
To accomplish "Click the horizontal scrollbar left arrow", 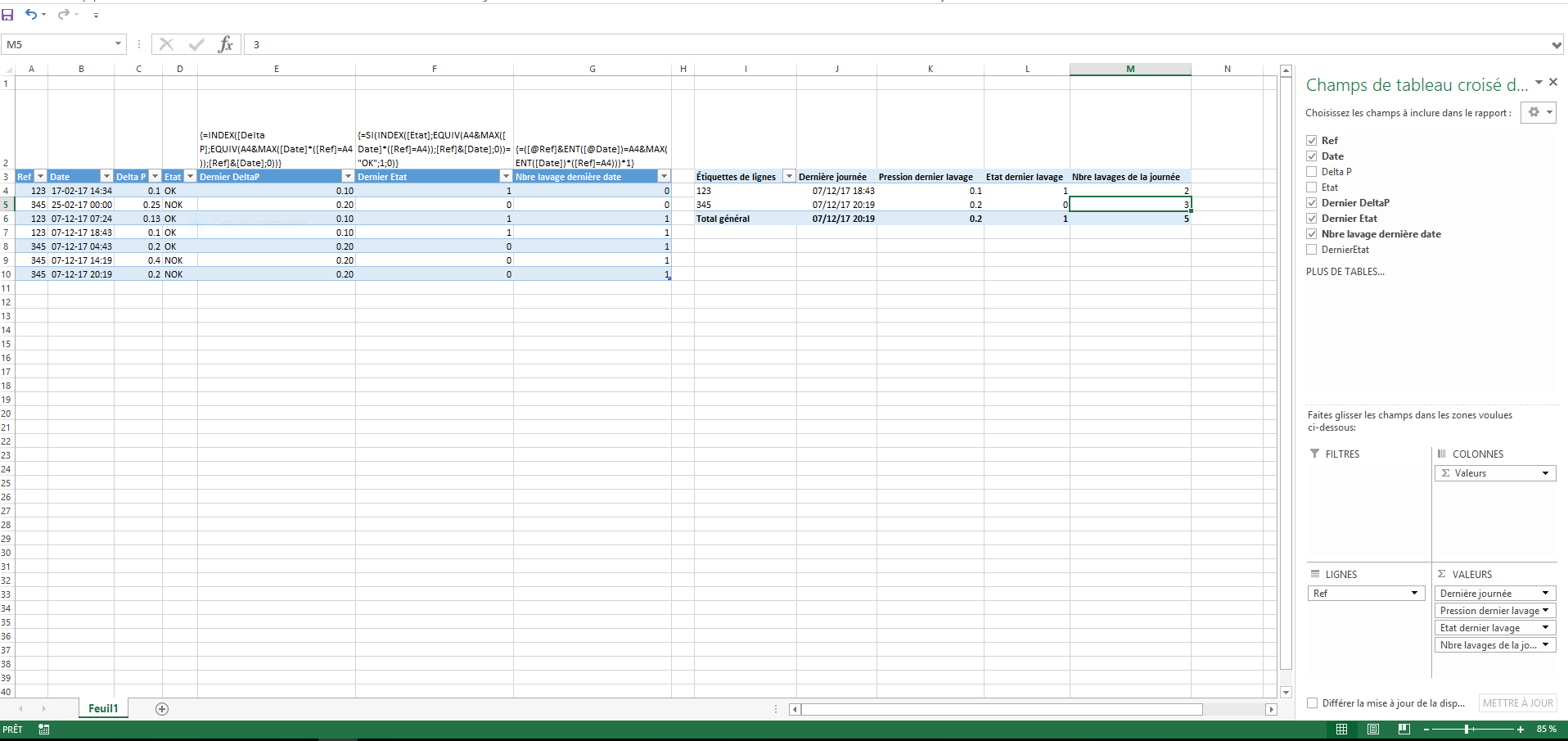I will (x=795, y=710).
